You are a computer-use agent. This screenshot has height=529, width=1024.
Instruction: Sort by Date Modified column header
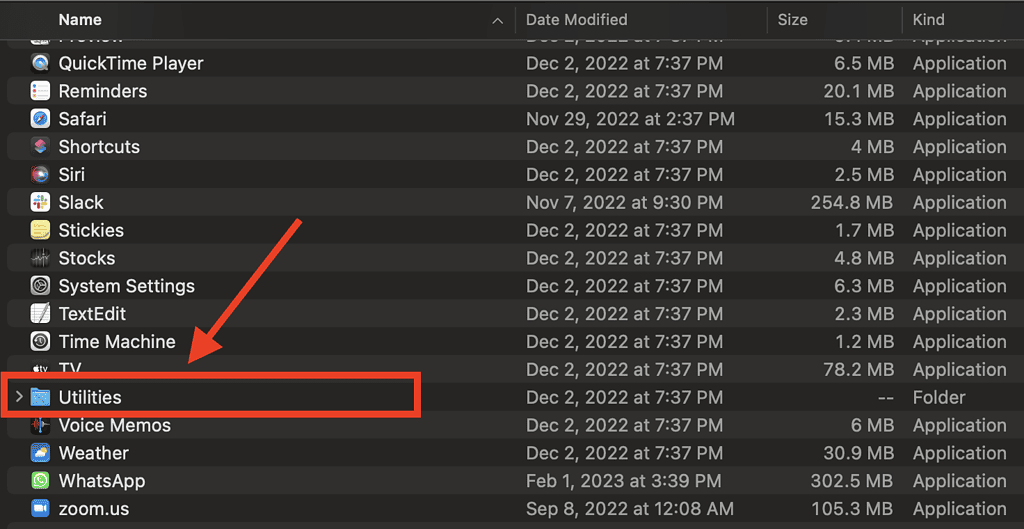(x=577, y=19)
